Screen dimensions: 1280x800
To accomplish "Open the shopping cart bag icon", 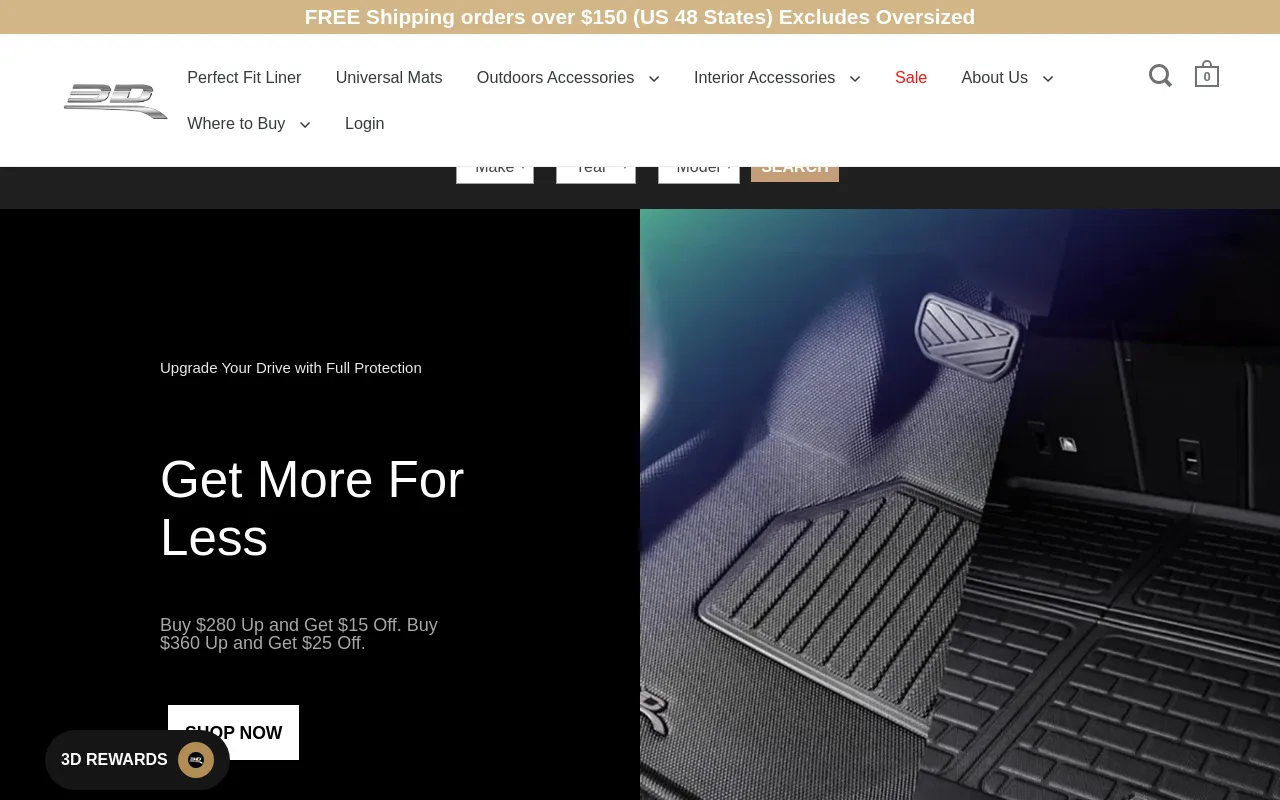I will pos(1206,76).
